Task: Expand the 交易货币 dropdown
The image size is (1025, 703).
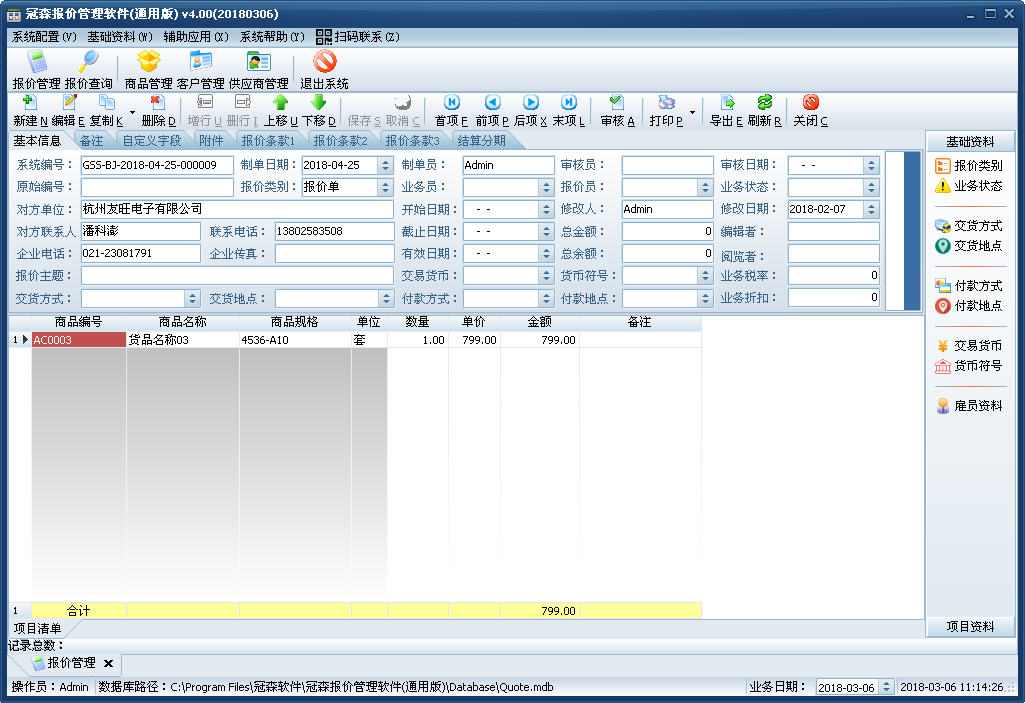Action: [547, 276]
